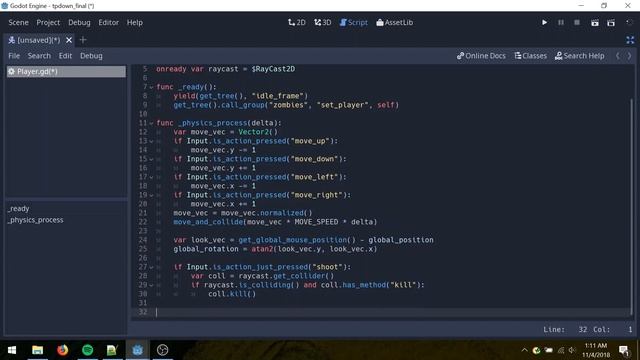Click the editor vertical scrollbar
The width and height of the screenshot is (640, 360).
click(631, 206)
